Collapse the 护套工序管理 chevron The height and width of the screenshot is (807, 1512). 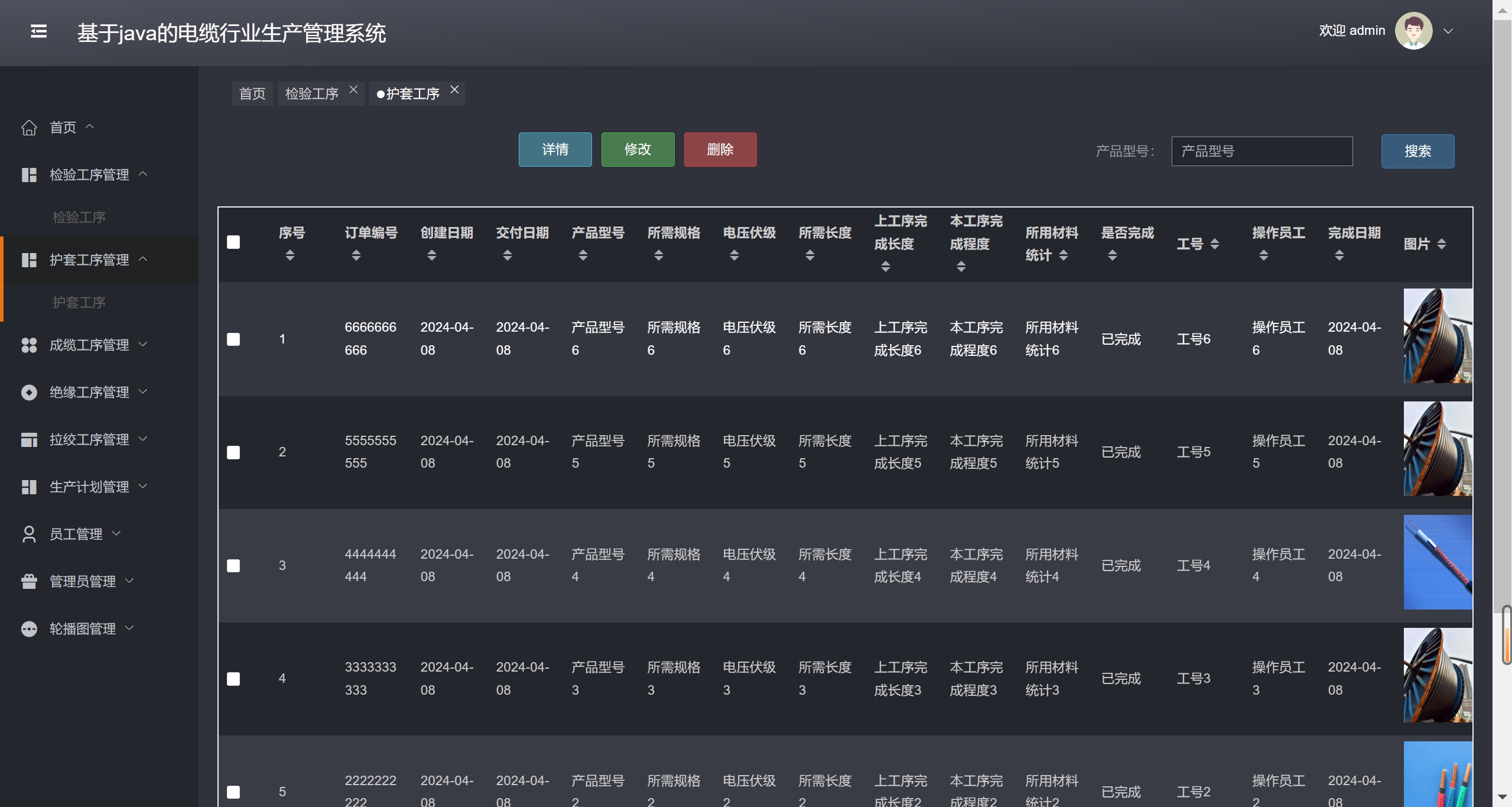(143, 259)
